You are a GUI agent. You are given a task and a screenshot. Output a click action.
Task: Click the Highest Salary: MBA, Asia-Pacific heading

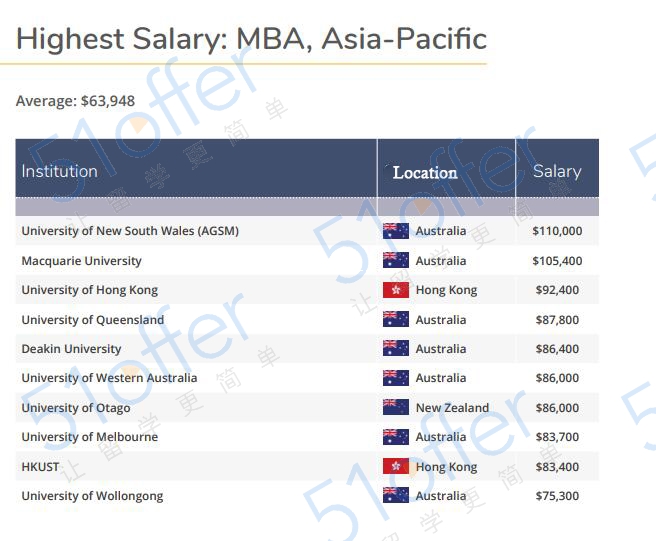click(x=251, y=39)
